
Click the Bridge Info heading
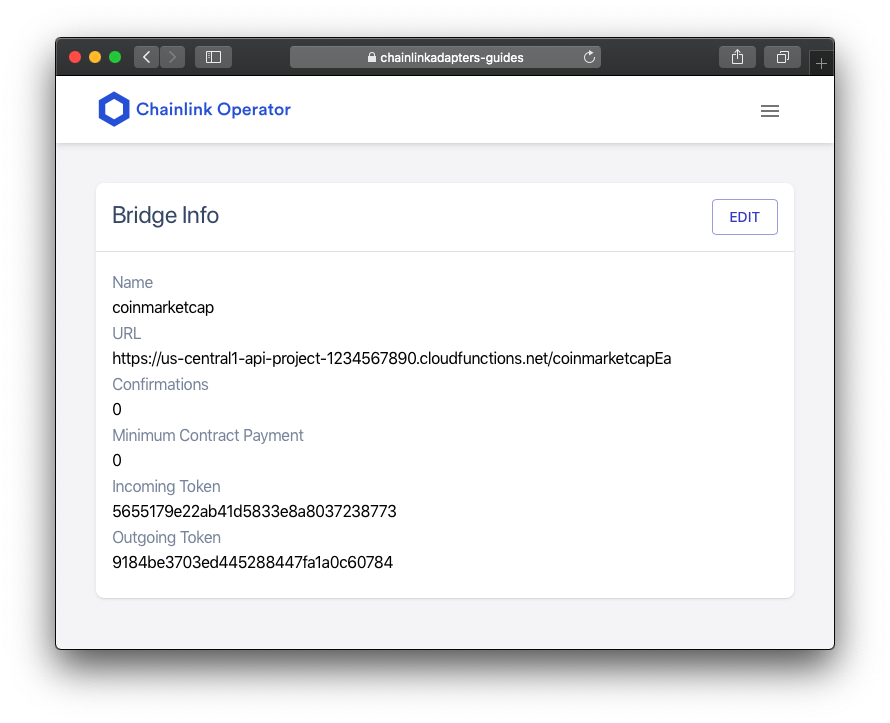pos(165,216)
